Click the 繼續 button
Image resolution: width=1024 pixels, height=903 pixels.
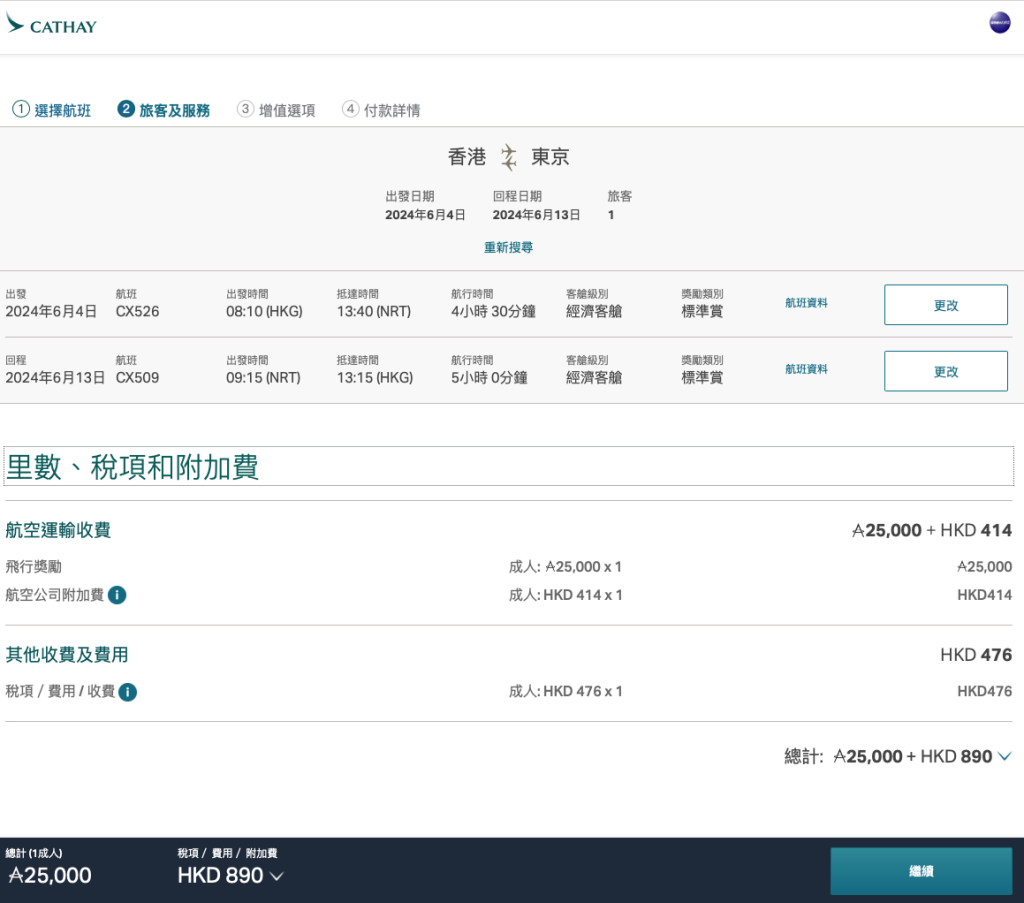921,871
